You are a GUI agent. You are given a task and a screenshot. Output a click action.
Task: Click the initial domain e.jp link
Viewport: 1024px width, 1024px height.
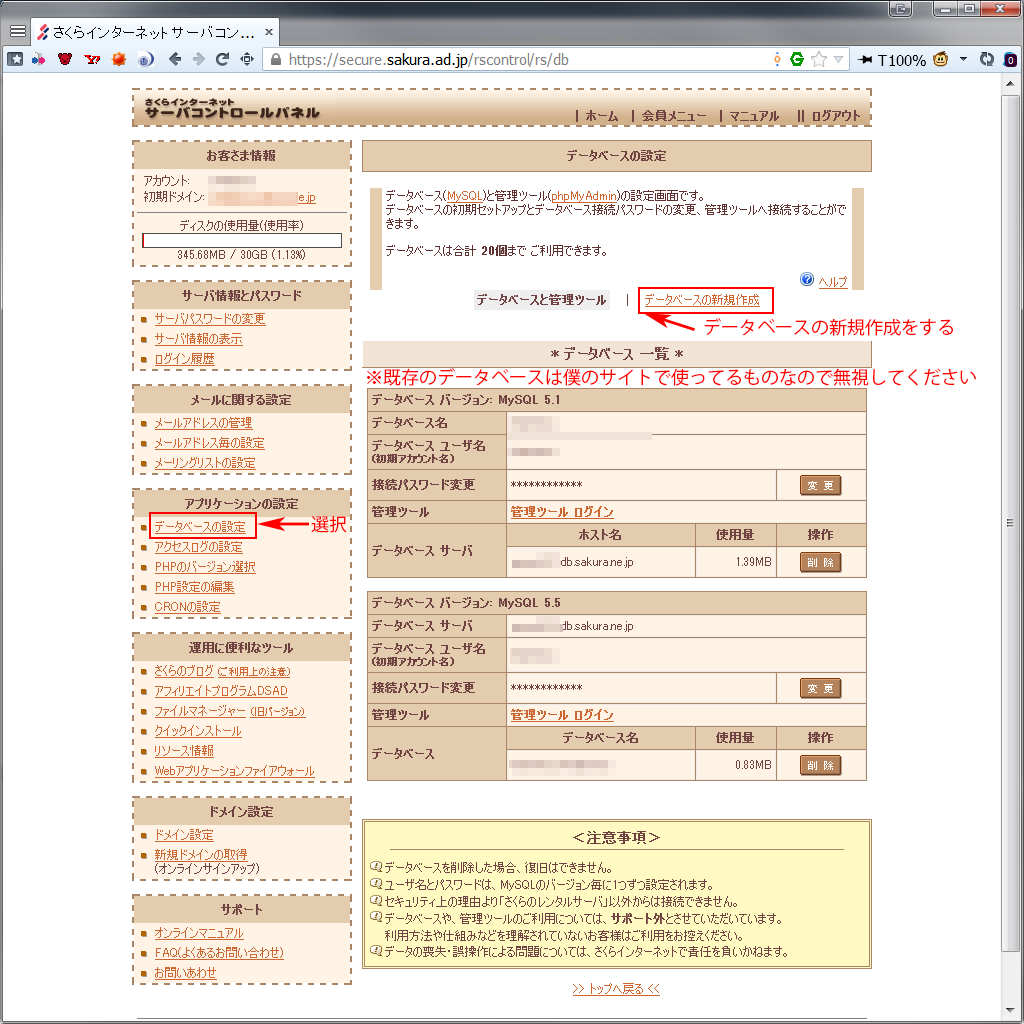(307, 197)
